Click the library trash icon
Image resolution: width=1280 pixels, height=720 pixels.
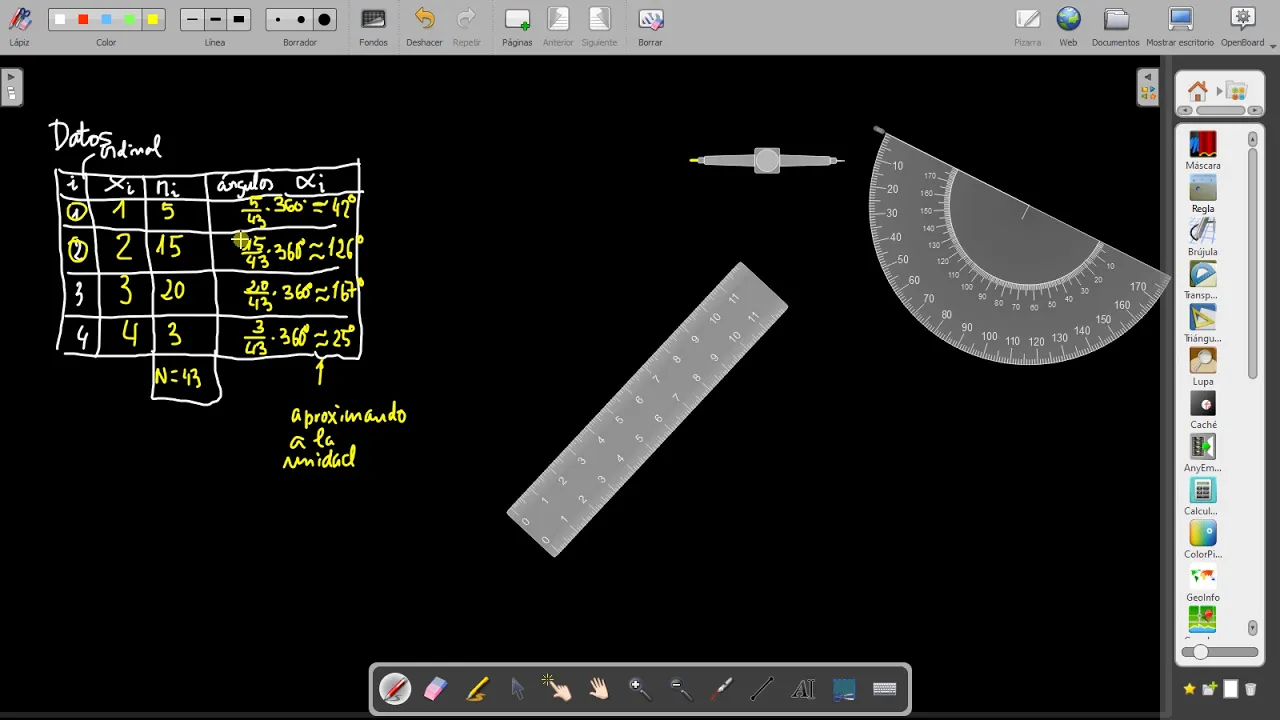click(1250, 689)
